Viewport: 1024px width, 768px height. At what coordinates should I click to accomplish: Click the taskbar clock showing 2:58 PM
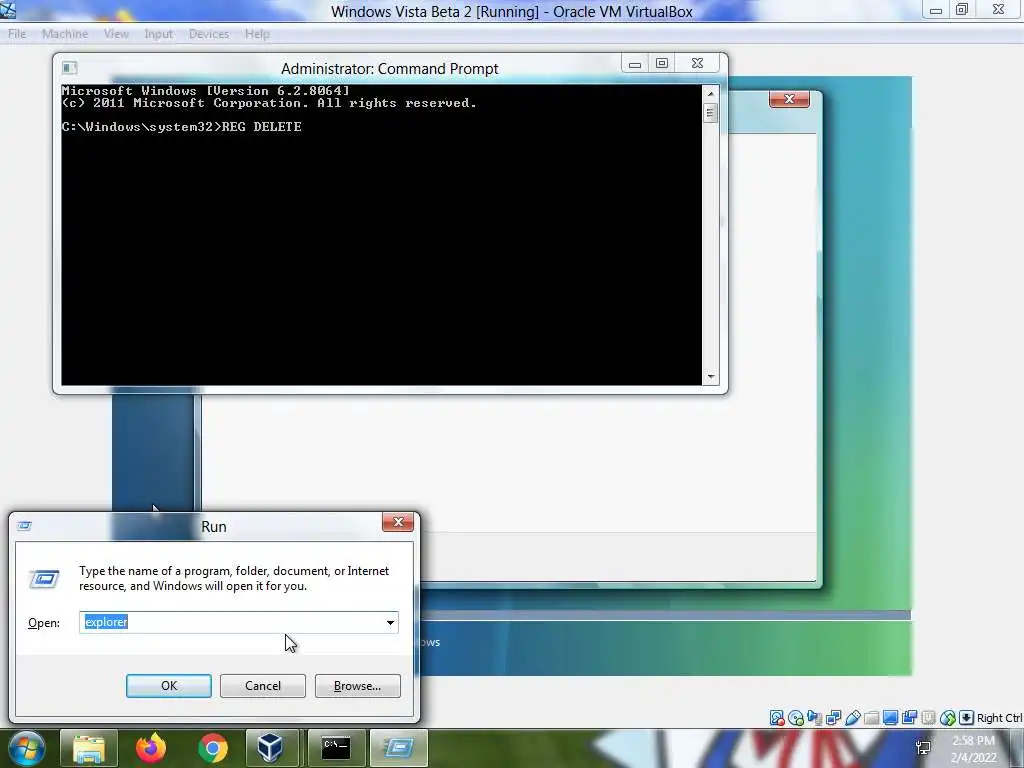coord(974,749)
